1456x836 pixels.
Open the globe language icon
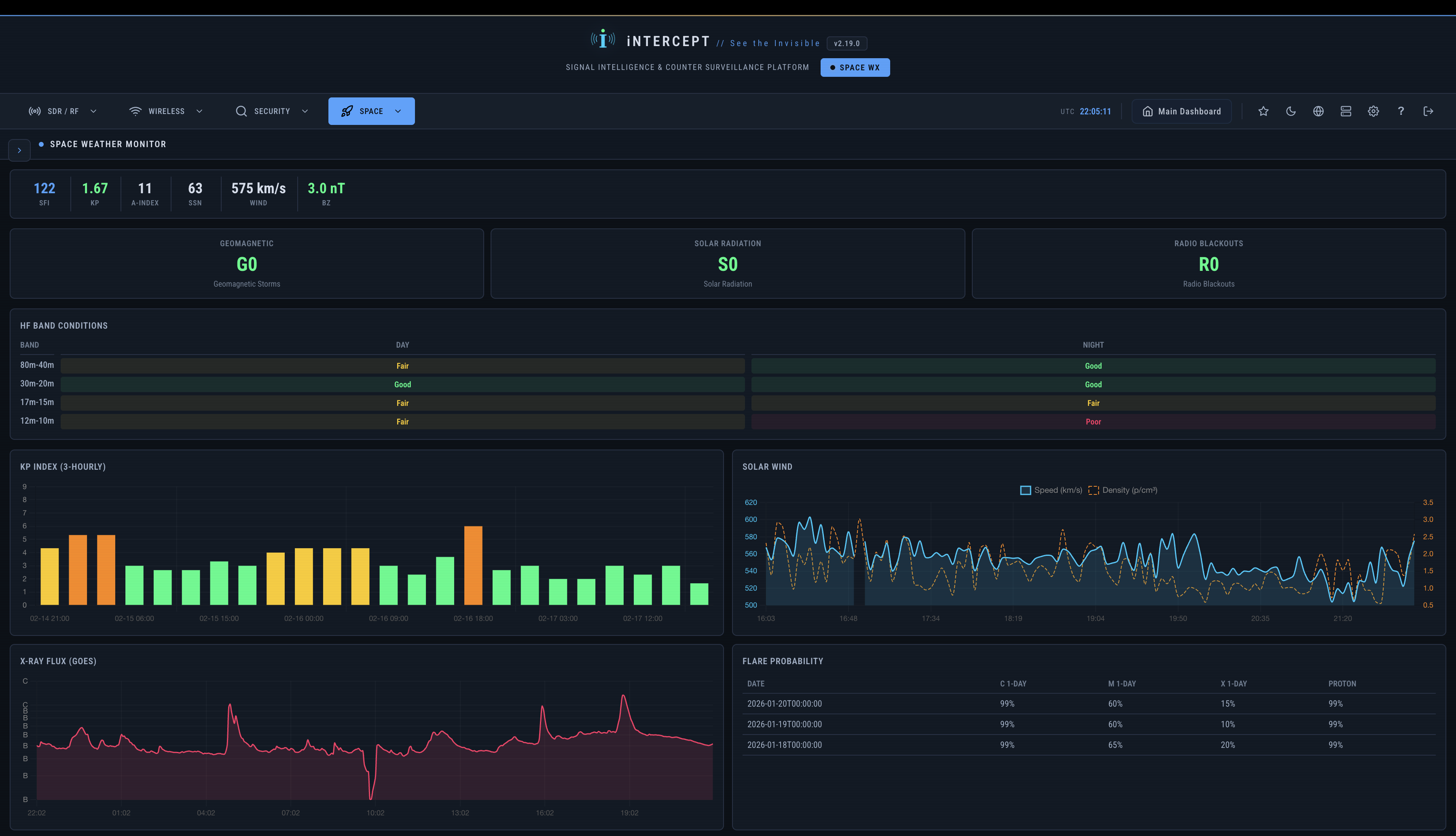pos(1318,111)
